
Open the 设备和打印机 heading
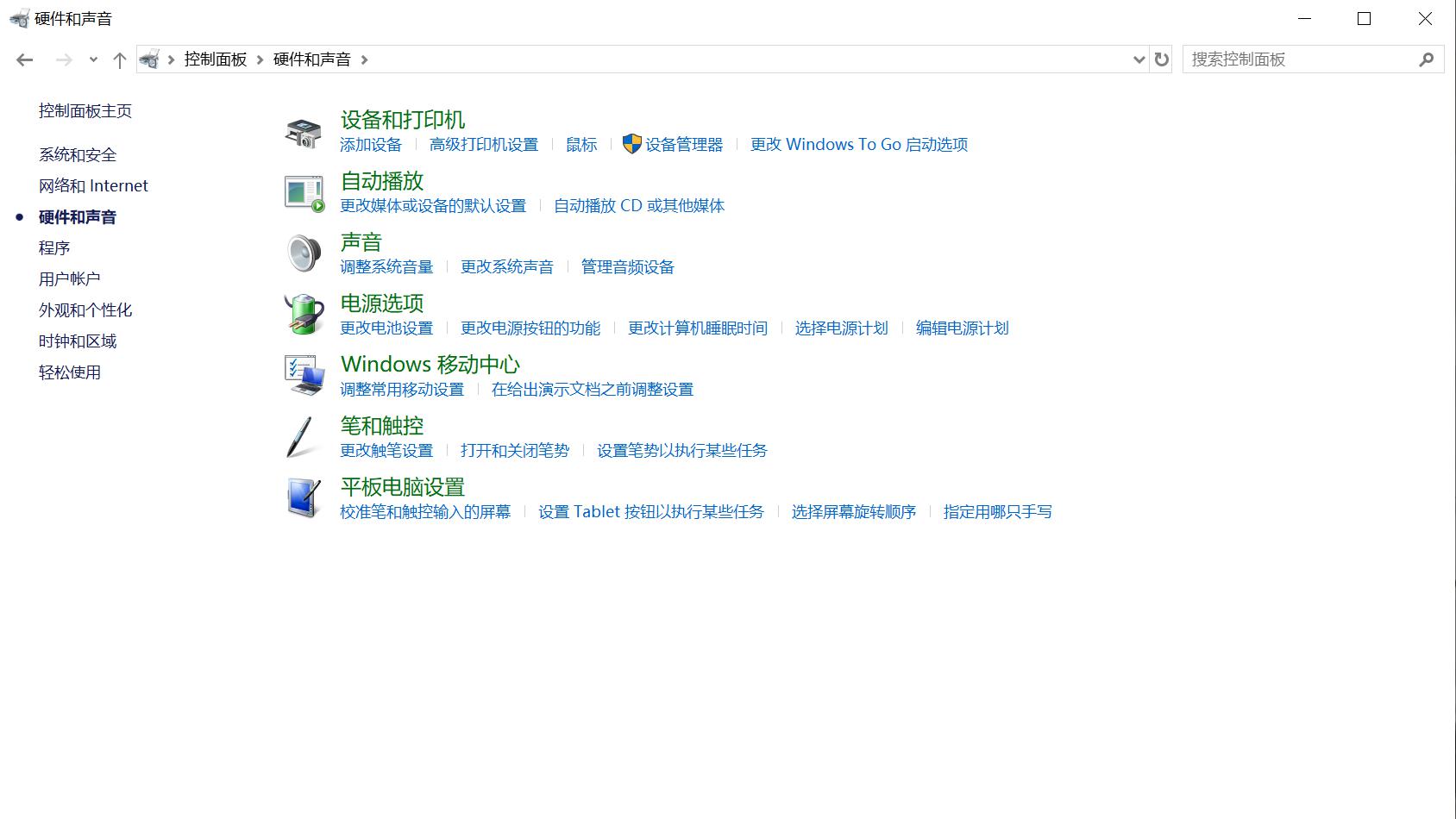(403, 120)
